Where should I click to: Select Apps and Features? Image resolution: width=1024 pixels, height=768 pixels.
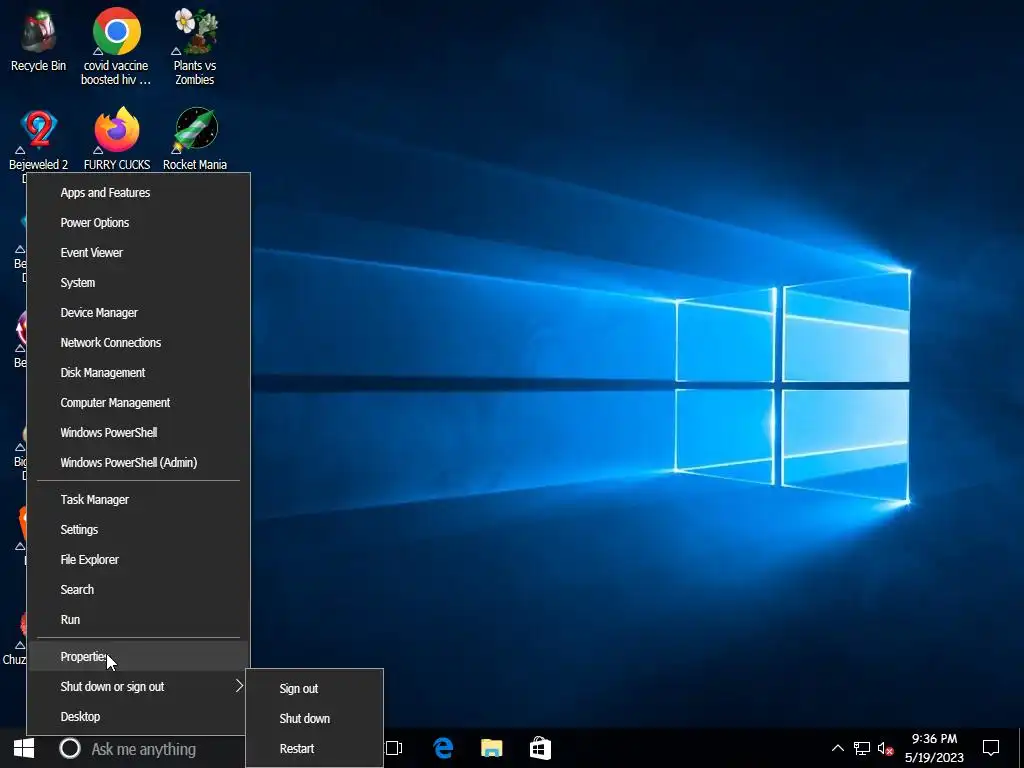138,193
